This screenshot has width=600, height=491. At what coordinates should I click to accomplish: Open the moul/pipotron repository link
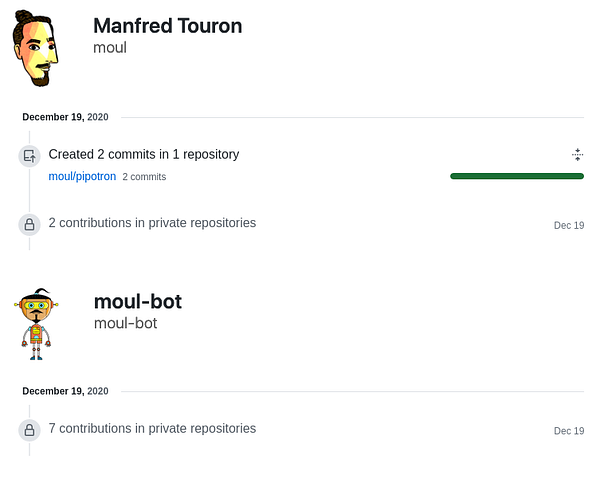(x=82, y=176)
